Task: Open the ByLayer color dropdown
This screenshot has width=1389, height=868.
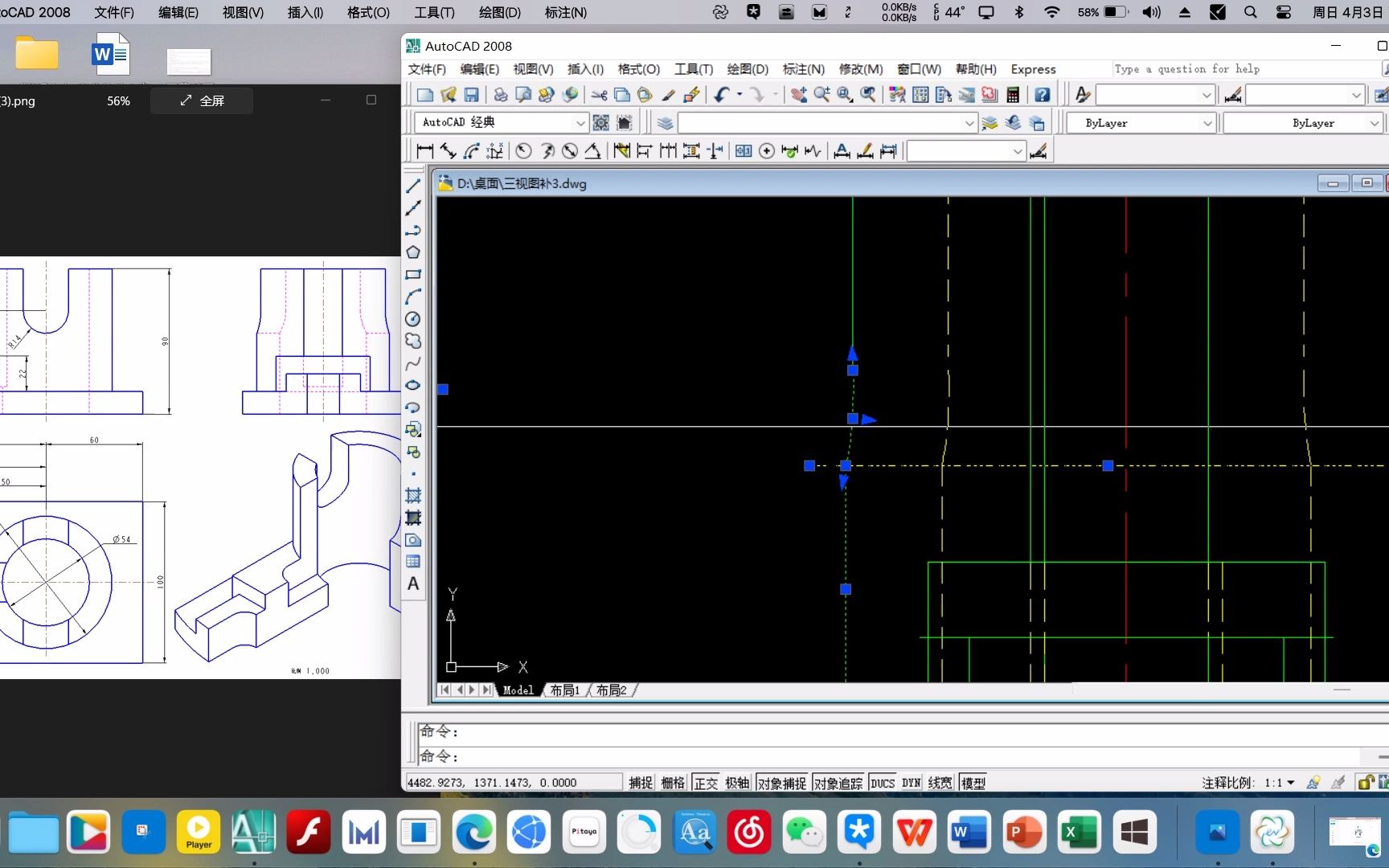Action: (1207, 122)
